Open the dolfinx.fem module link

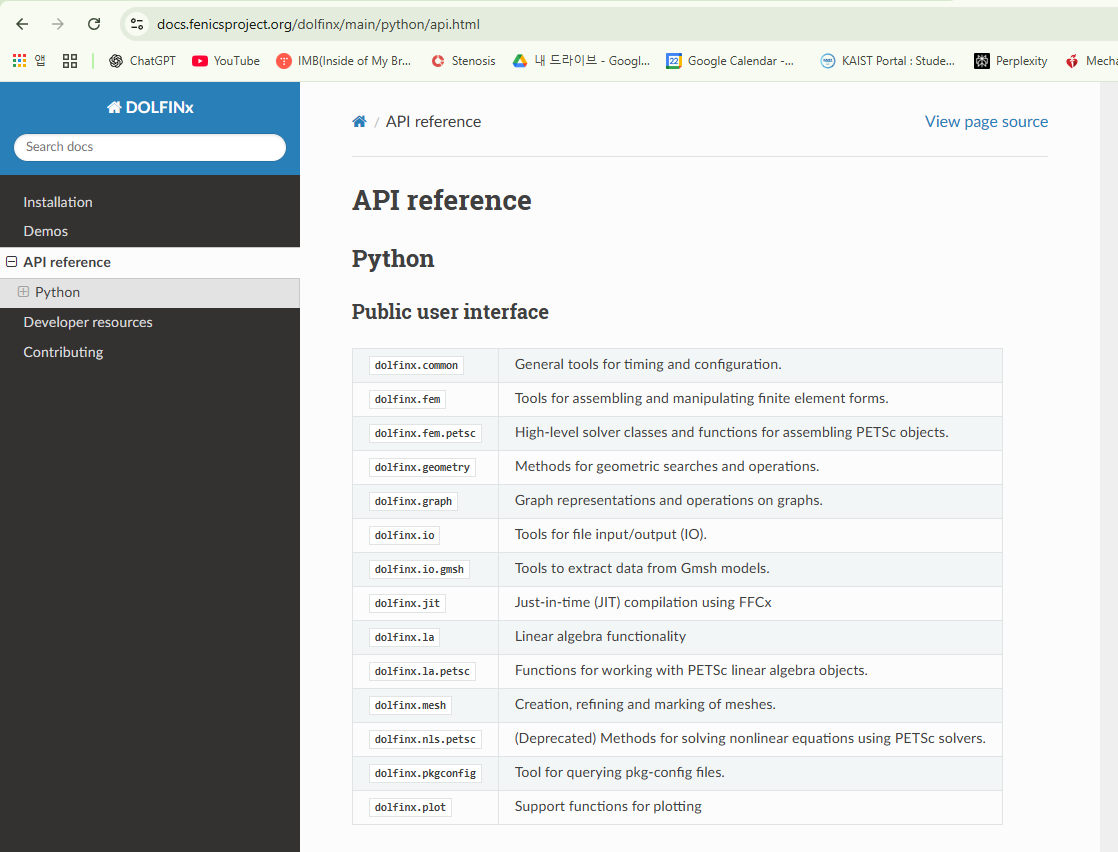point(407,399)
